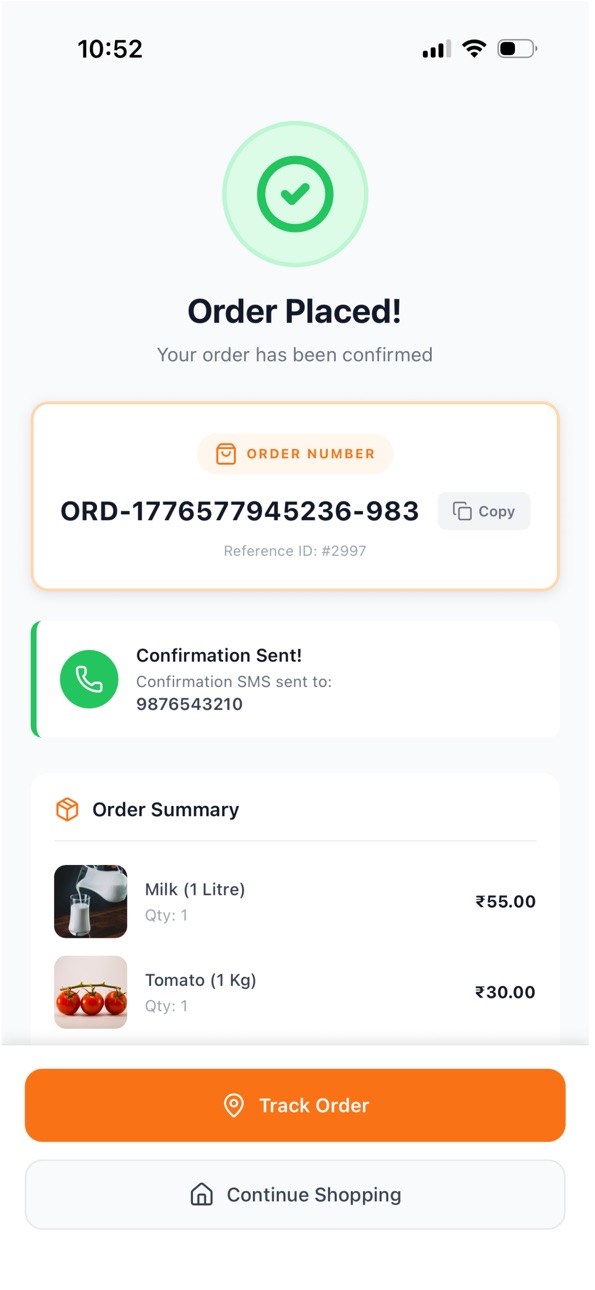
Task: Tap the green checkmark success icon
Action: click(295, 194)
